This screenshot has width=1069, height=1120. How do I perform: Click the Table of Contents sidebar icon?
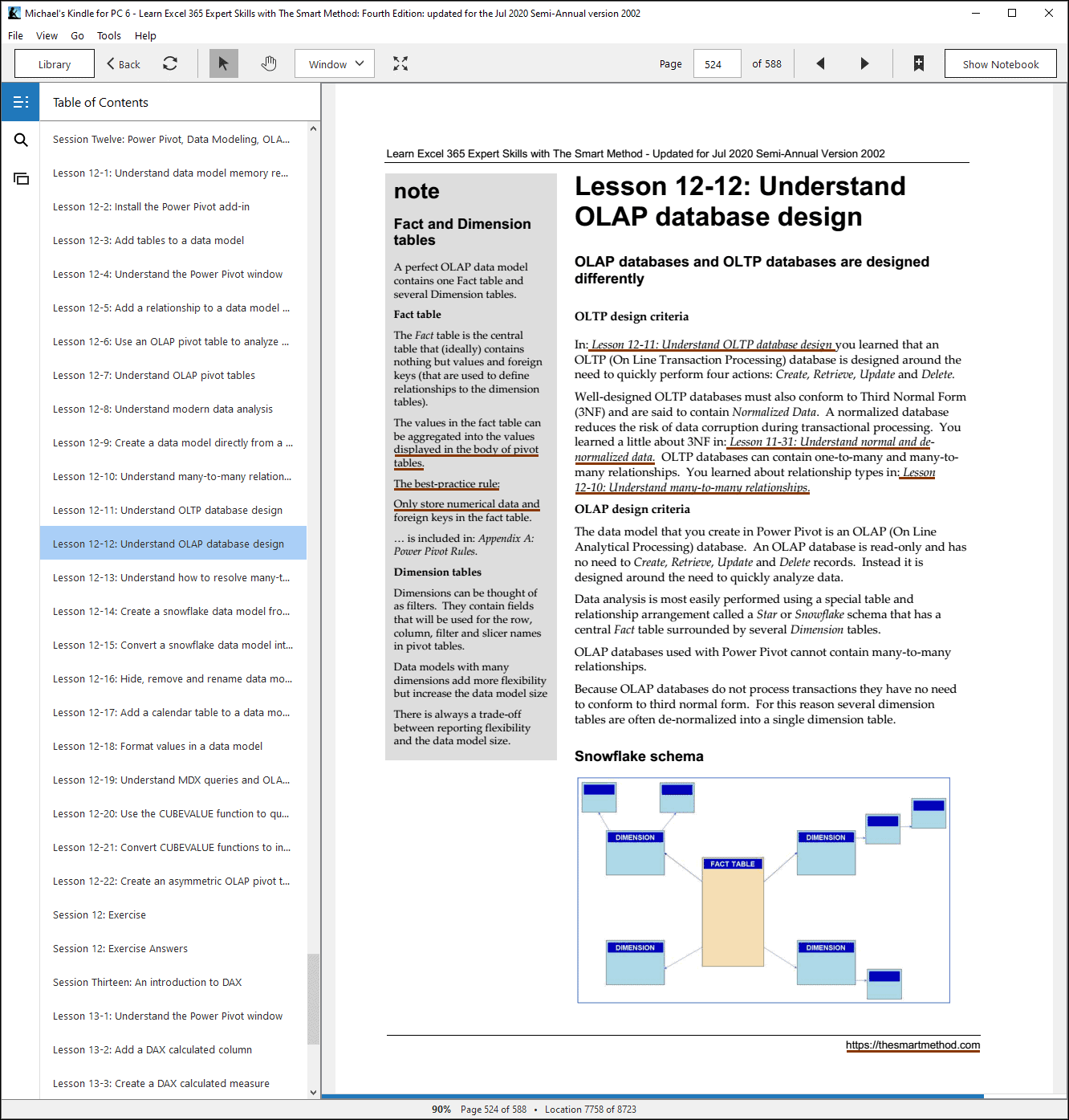(x=21, y=102)
